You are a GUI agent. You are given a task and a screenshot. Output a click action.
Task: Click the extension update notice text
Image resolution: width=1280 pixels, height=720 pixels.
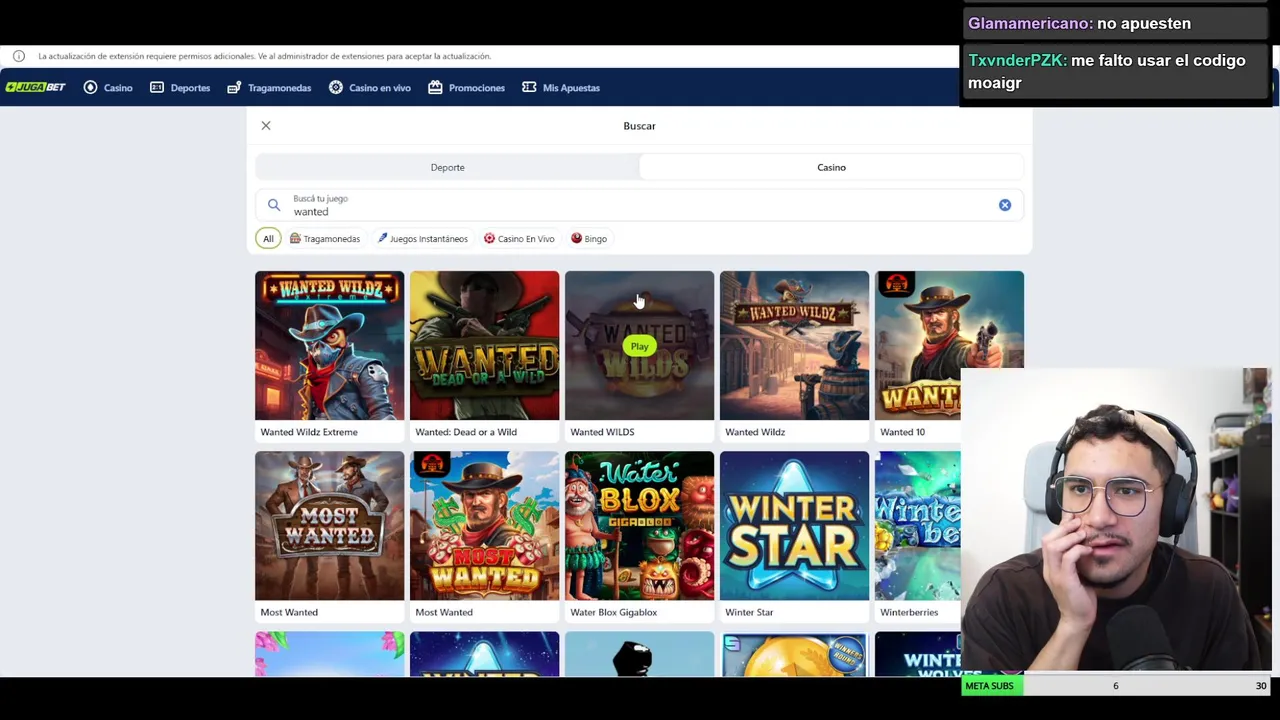(x=264, y=56)
